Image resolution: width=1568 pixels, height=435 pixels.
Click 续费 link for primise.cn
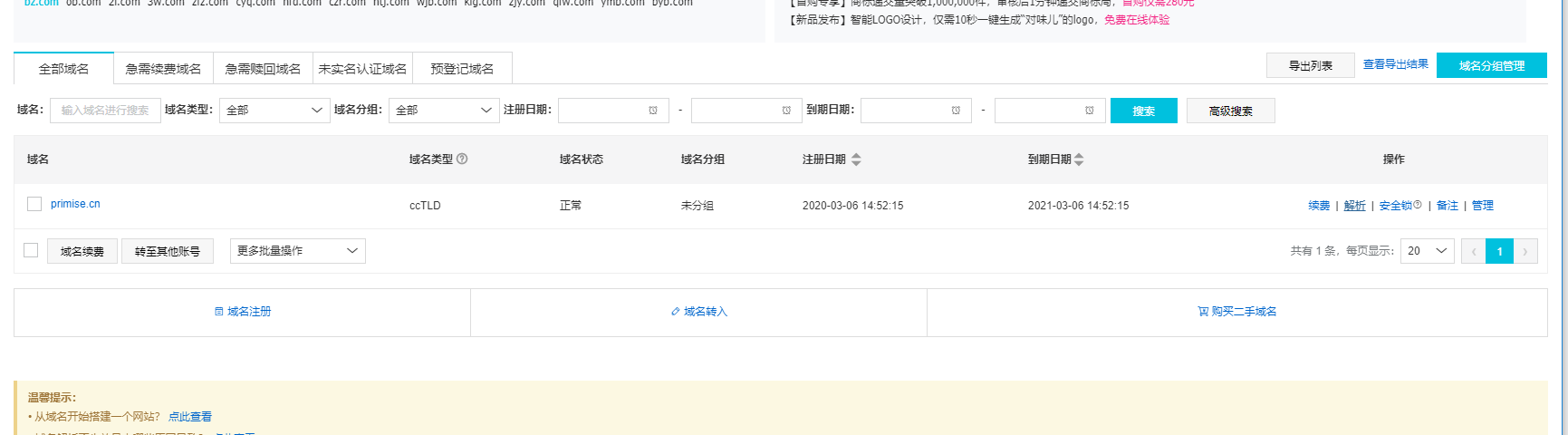[1319, 206]
